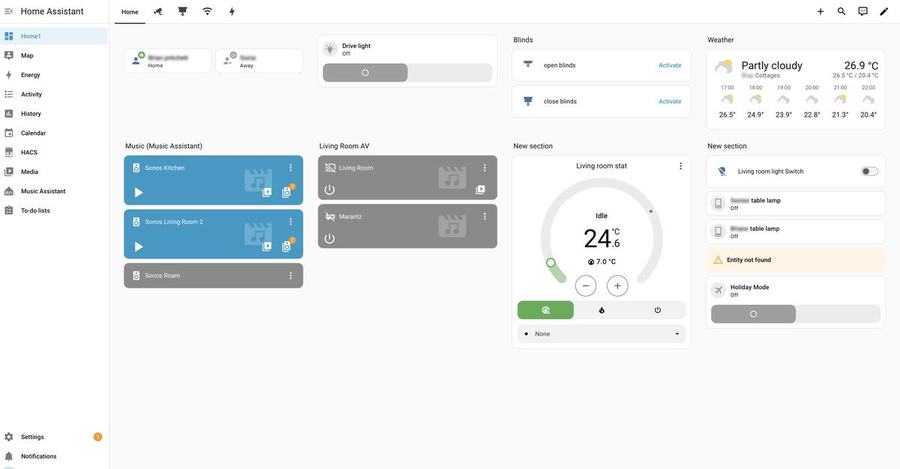The image size is (900, 469).
Task: Switch to the wifi view tab
Action: click(207, 11)
